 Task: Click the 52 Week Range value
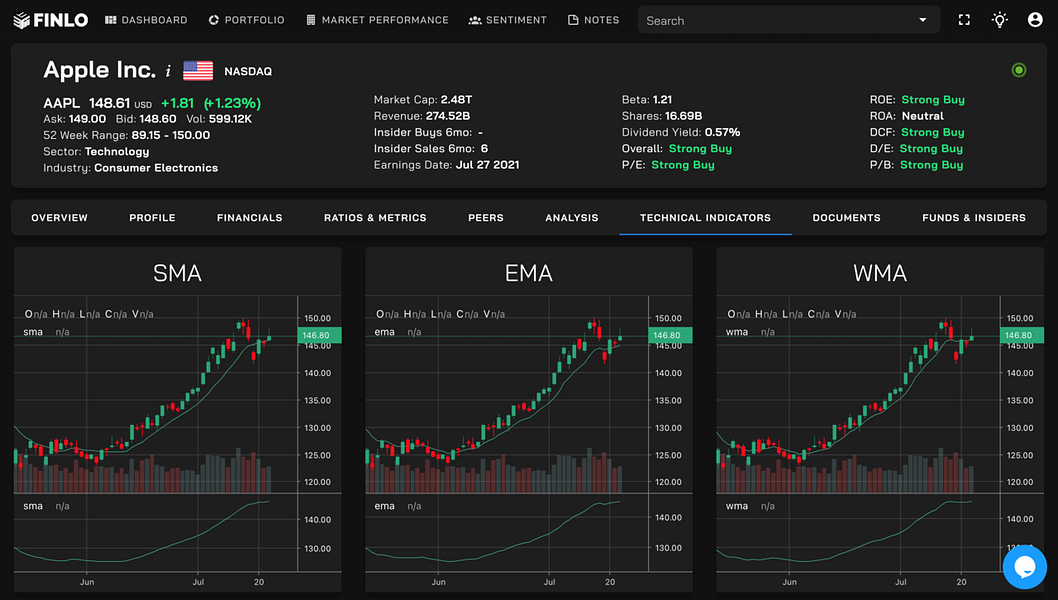pos(171,135)
